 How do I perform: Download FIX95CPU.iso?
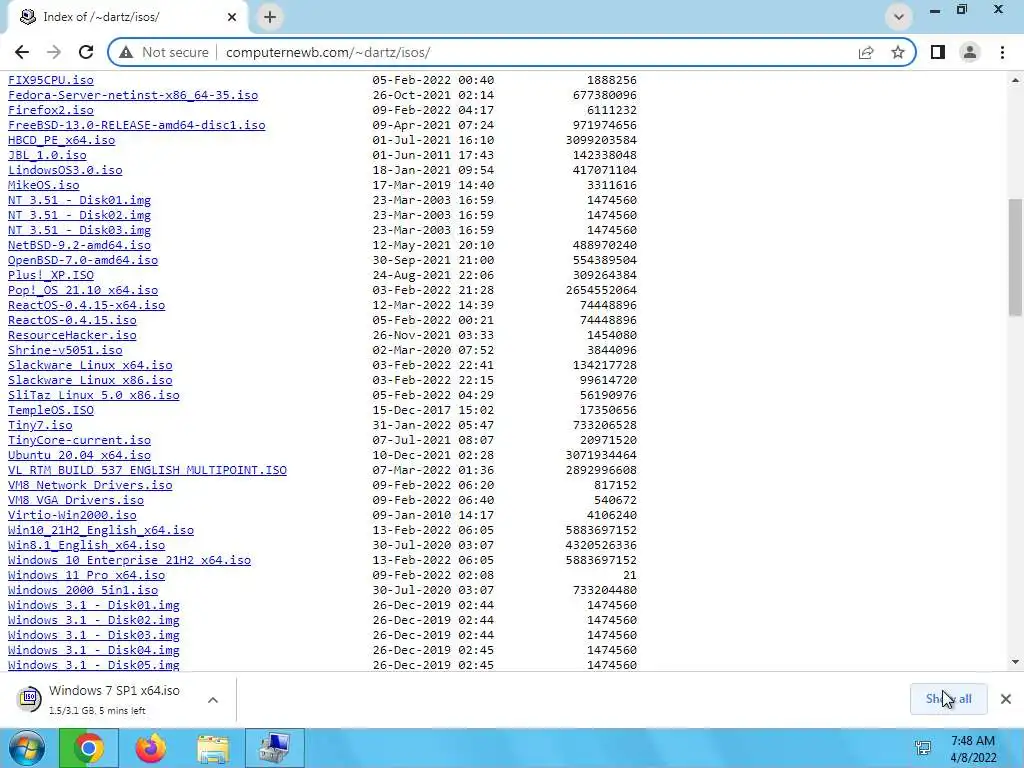click(x=51, y=80)
